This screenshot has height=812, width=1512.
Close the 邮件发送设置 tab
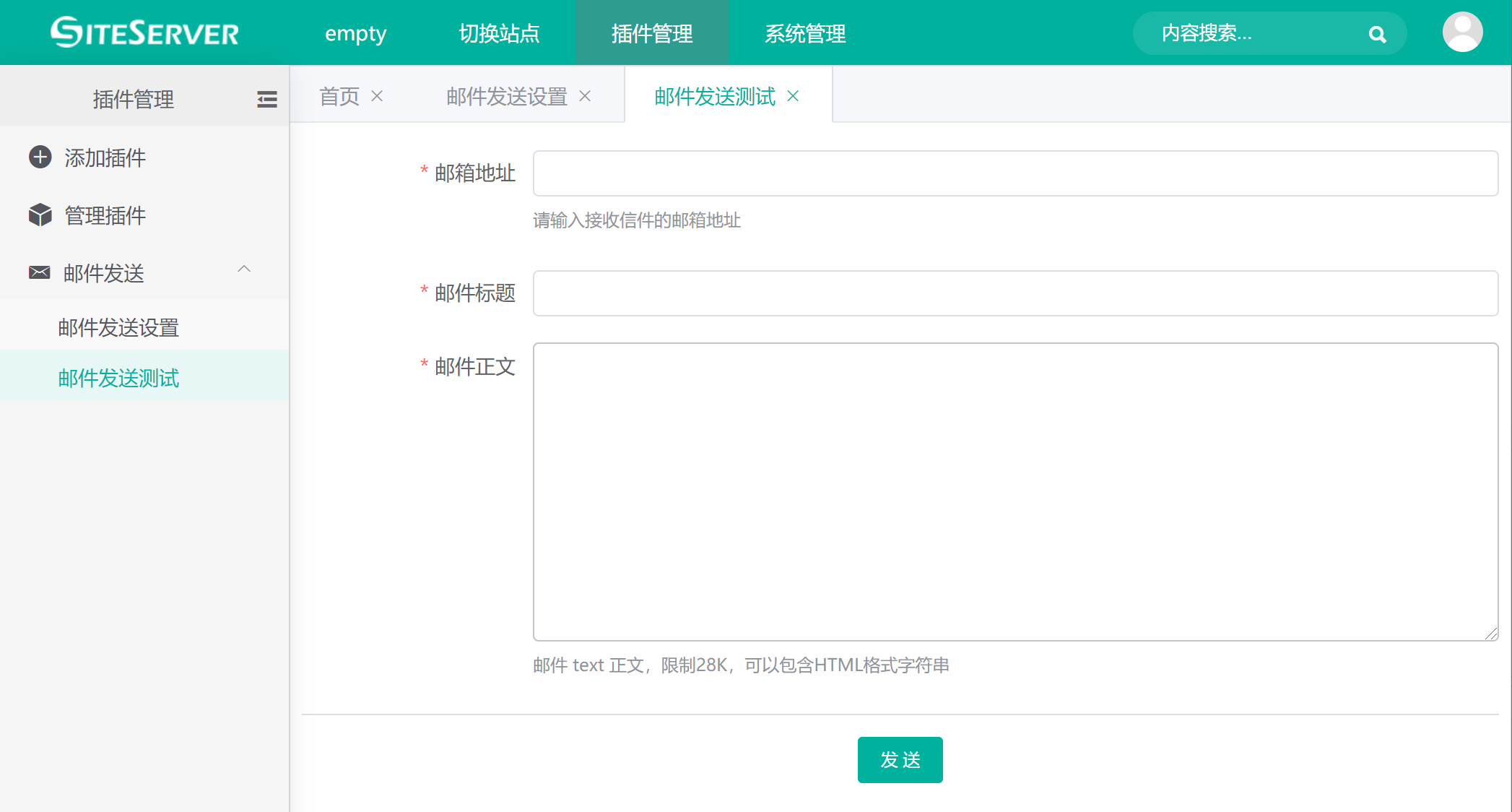585,96
